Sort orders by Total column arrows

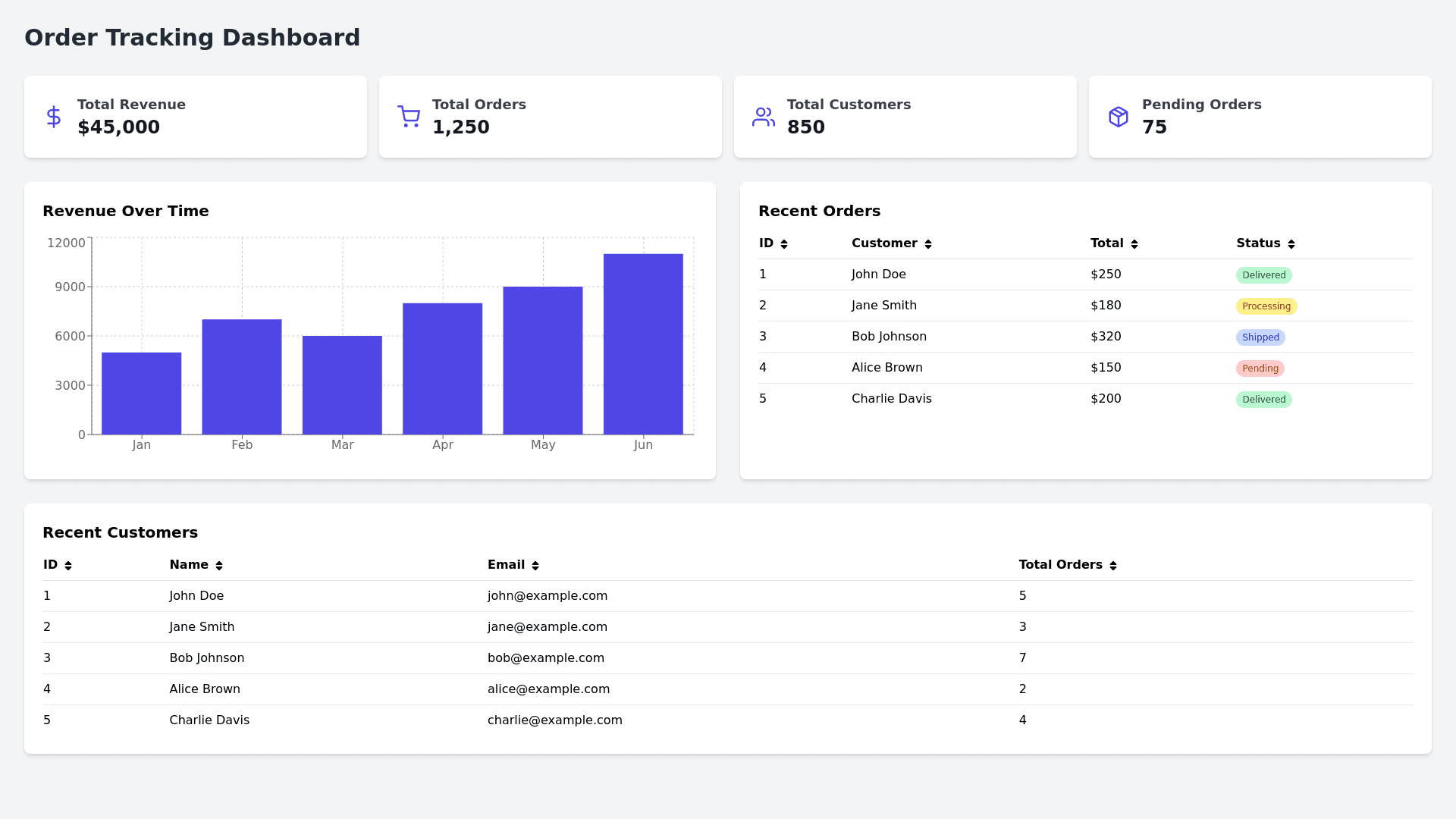pyautogui.click(x=1134, y=244)
